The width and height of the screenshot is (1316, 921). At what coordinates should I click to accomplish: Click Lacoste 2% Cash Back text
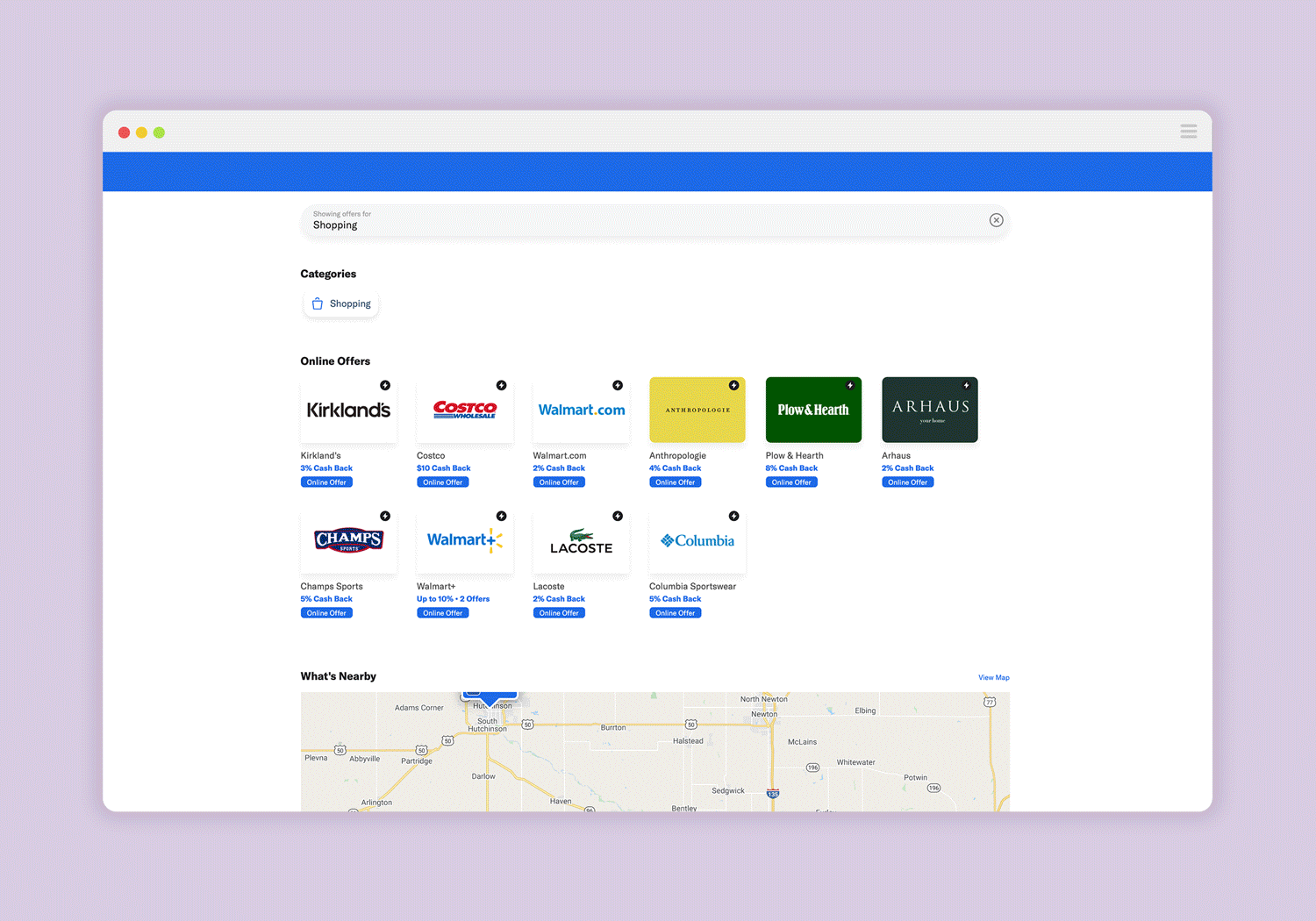click(x=559, y=599)
